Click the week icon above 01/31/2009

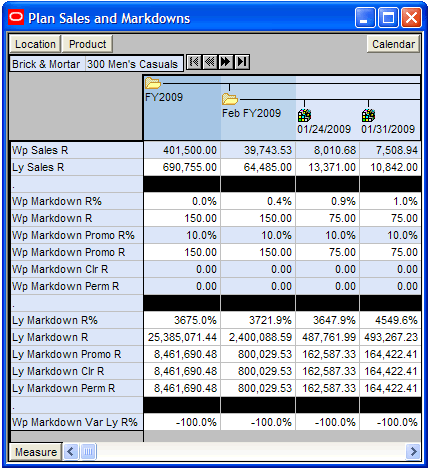point(368,115)
